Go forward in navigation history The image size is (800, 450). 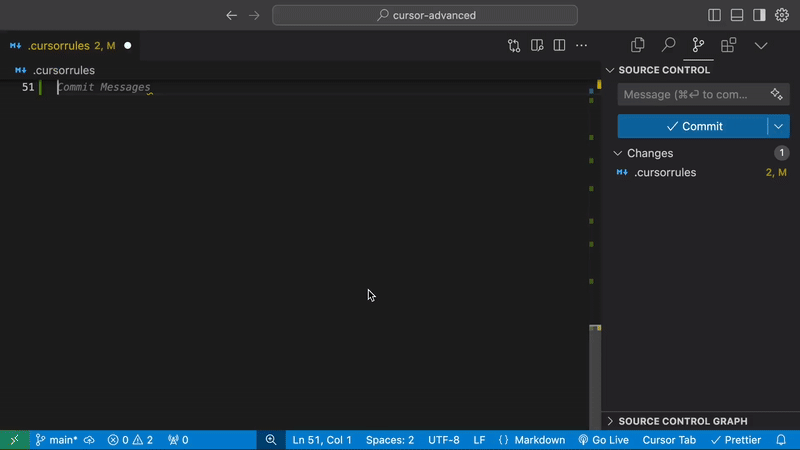(x=254, y=15)
